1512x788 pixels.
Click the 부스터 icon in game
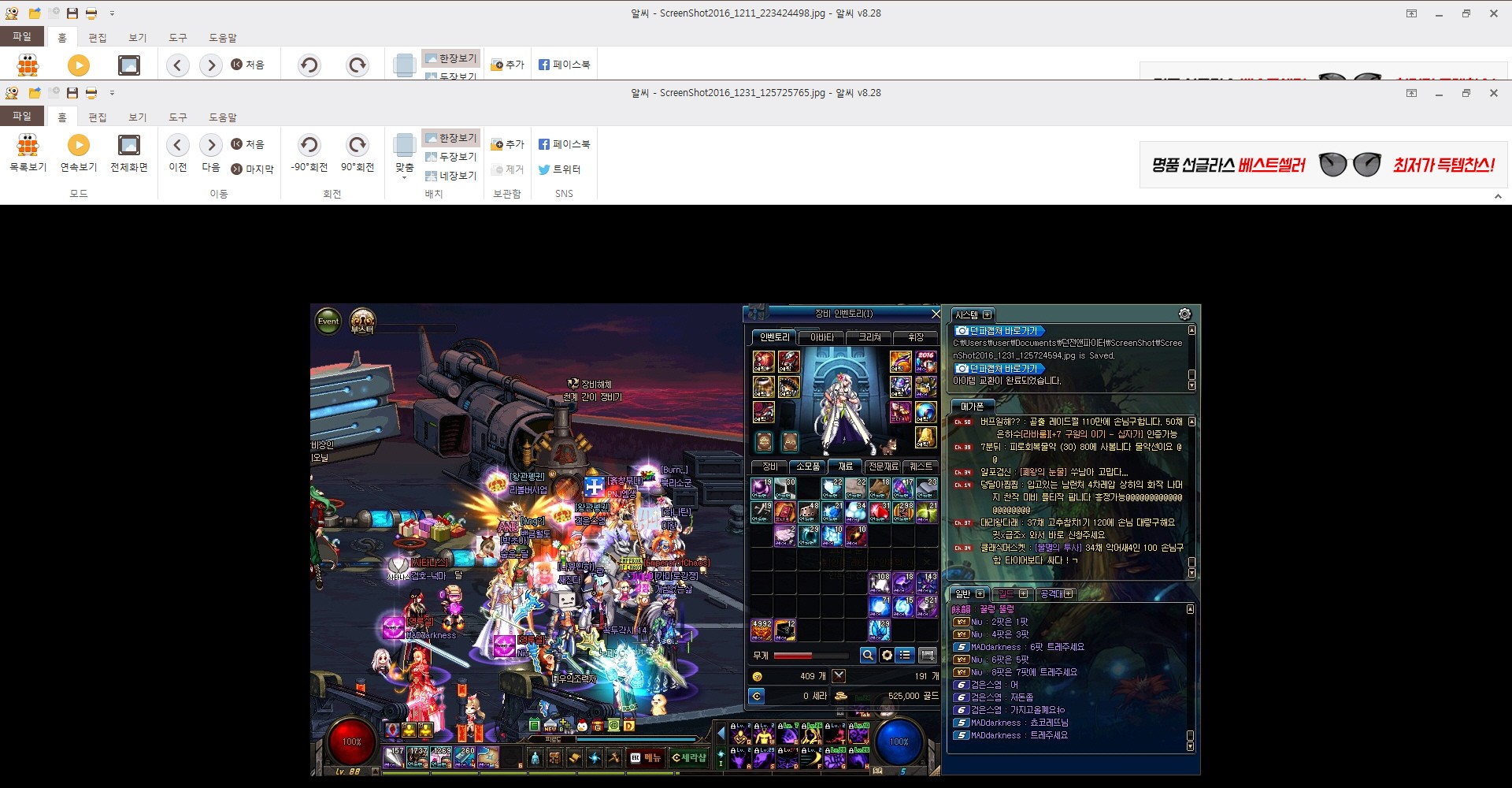(362, 322)
